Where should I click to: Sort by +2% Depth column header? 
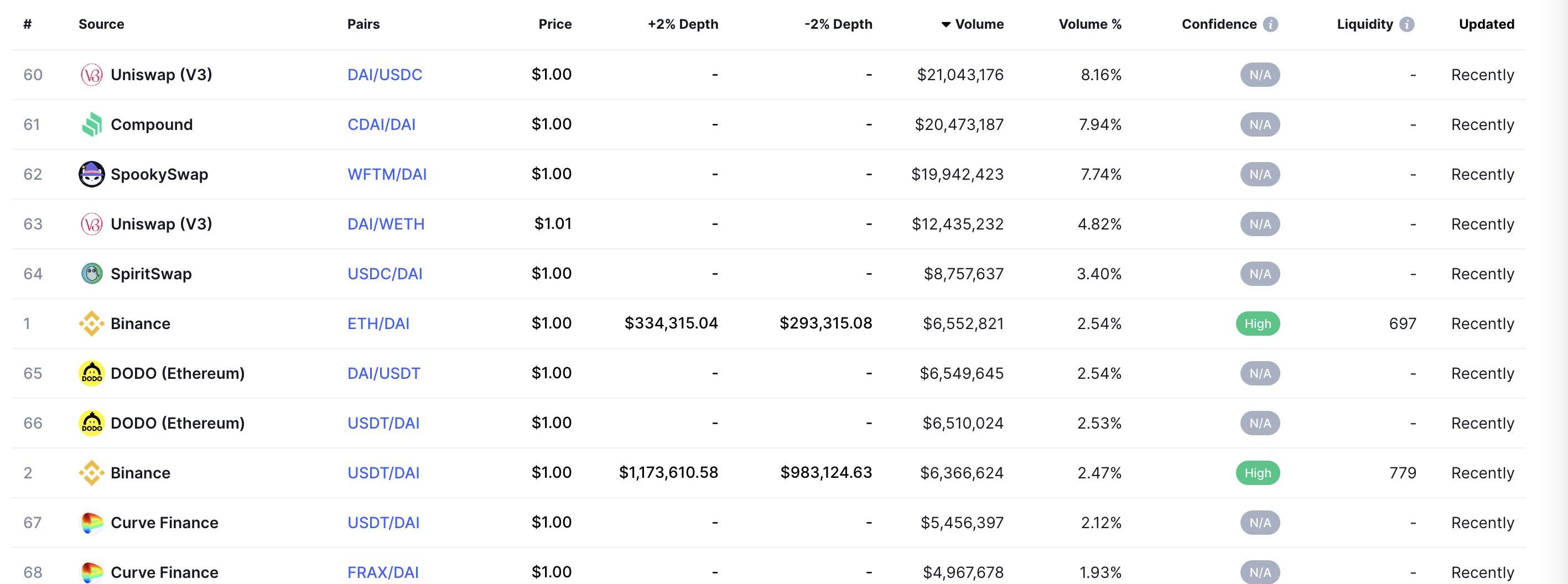(x=683, y=24)
